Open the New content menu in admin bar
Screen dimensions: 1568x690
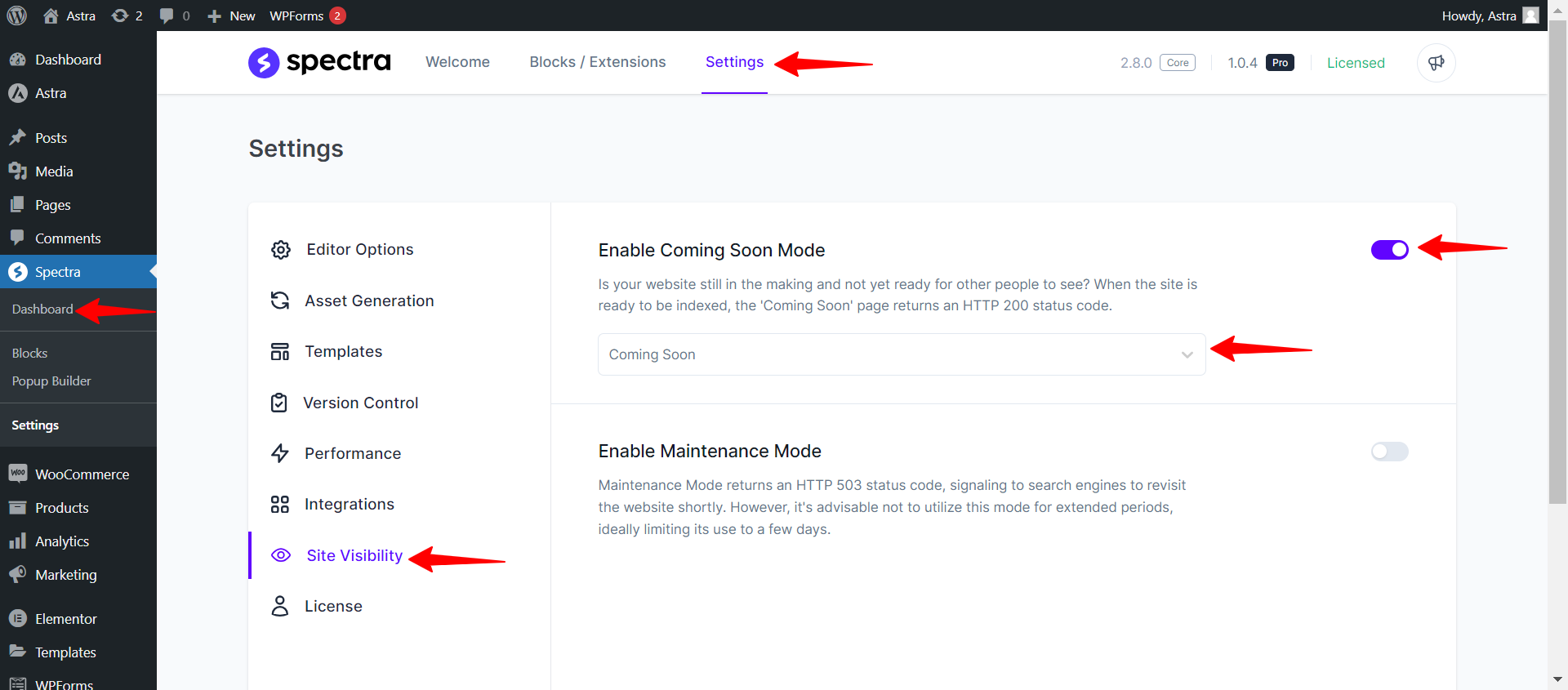point(231,16)
